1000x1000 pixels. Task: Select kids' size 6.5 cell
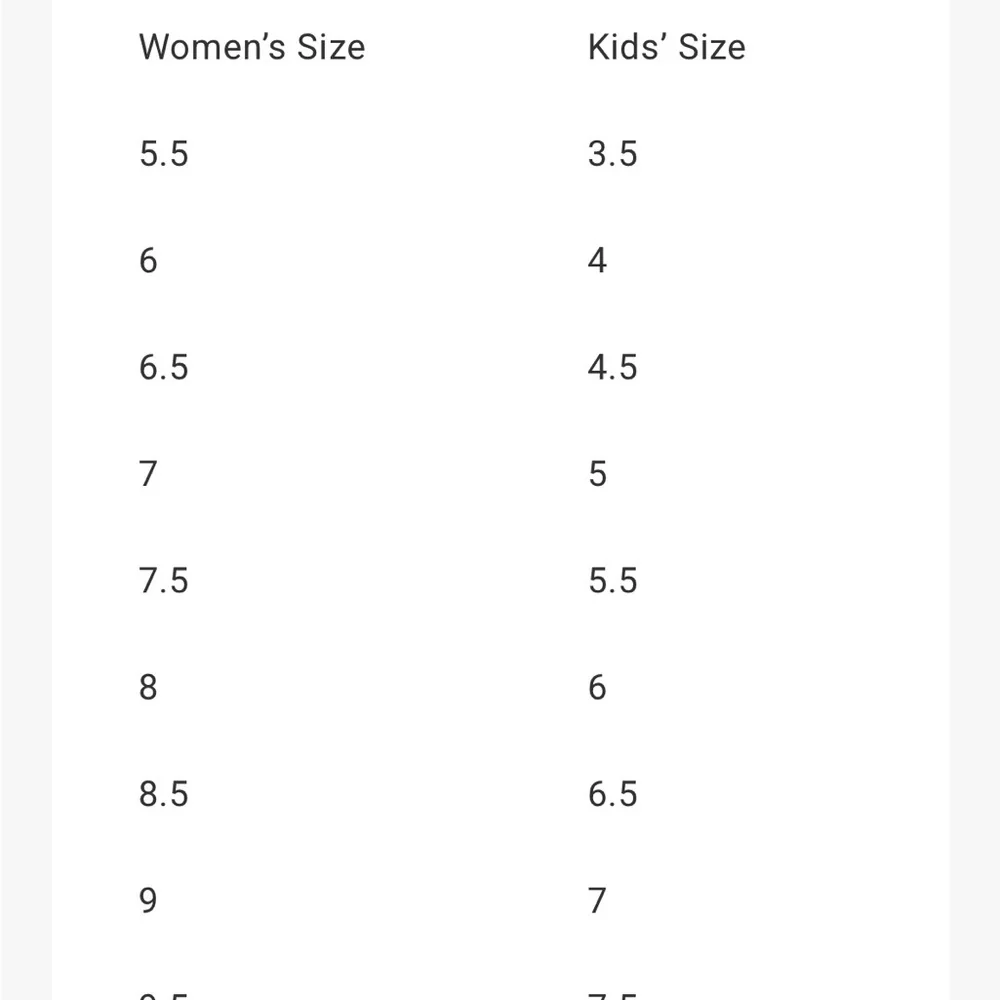[612, 794]
